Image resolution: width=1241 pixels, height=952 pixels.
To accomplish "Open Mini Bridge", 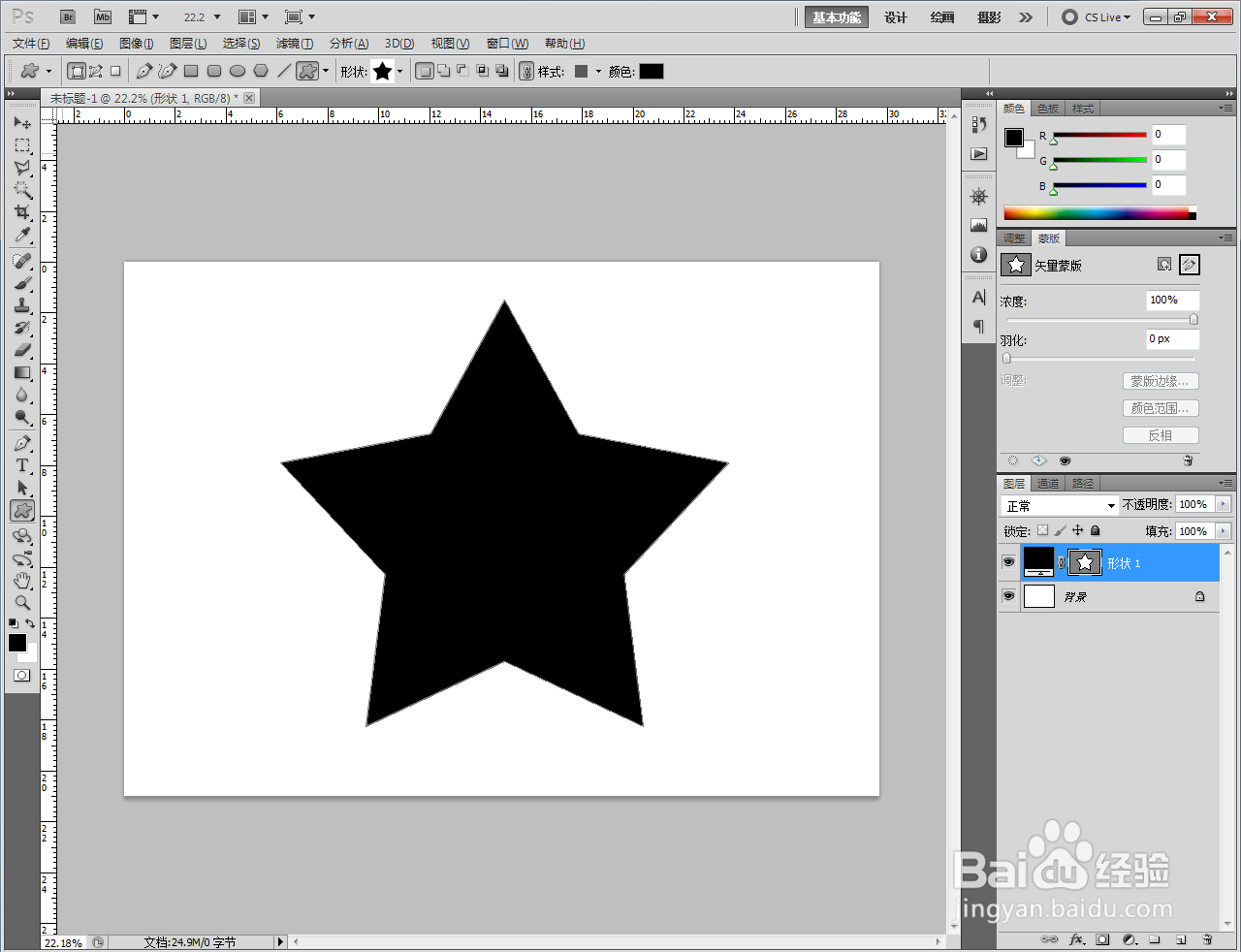I will 103,17.
